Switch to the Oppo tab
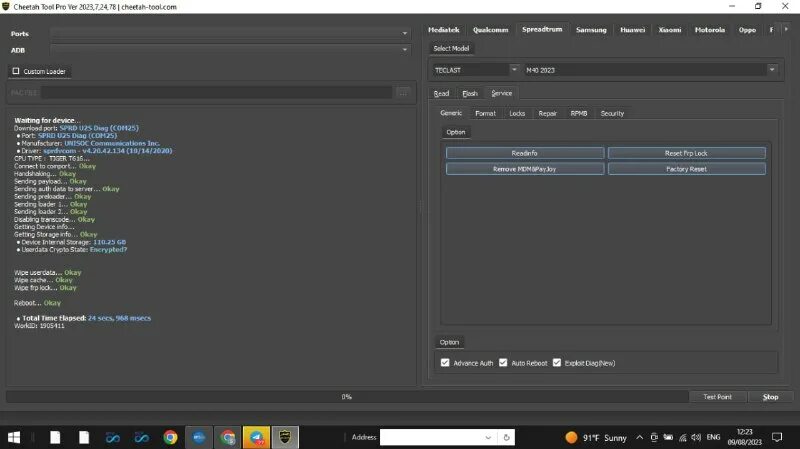The height and width of the screenshot is (449, 800). (747, 30)
